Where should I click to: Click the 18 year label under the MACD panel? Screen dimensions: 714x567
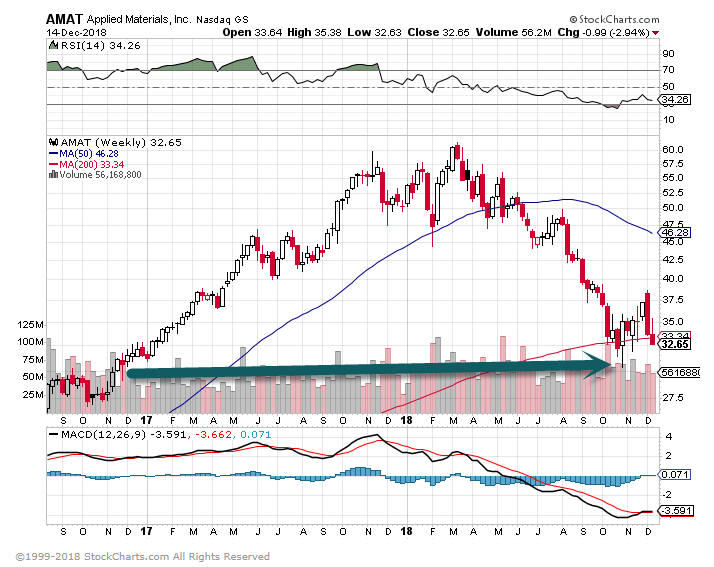[x=406, y=531]
